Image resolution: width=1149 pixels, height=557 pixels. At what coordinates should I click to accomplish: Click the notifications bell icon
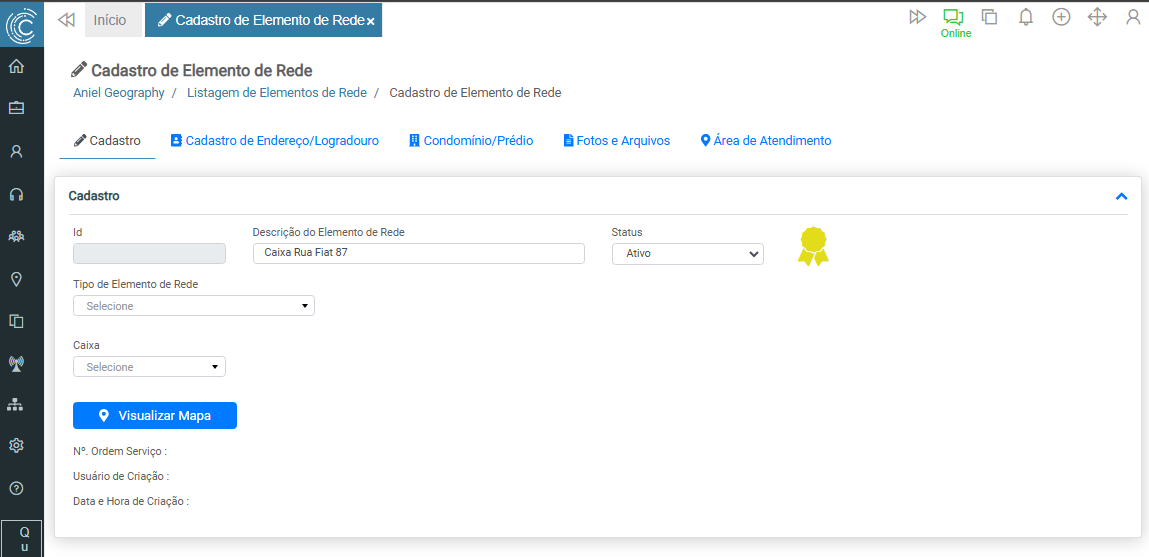tap(1025, 17)
